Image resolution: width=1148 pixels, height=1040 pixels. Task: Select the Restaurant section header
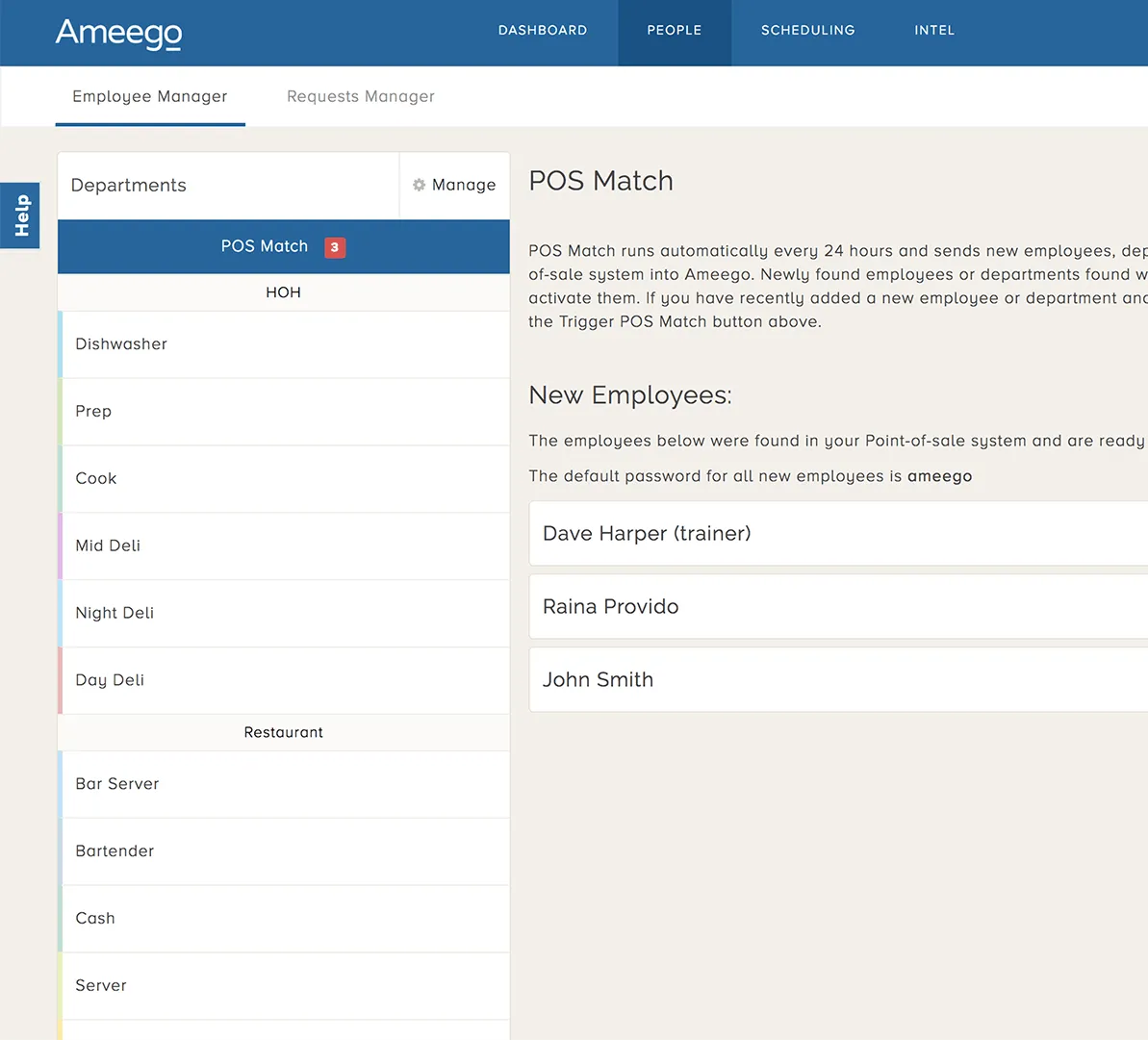click(283, 732)
